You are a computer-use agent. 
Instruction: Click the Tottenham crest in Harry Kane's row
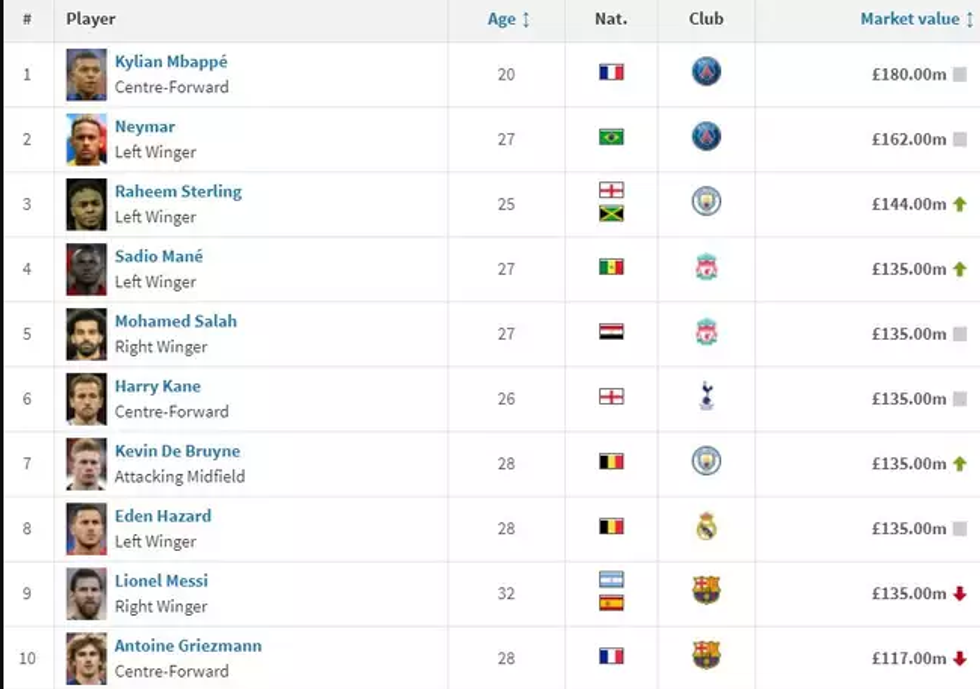tap(706, 397)
